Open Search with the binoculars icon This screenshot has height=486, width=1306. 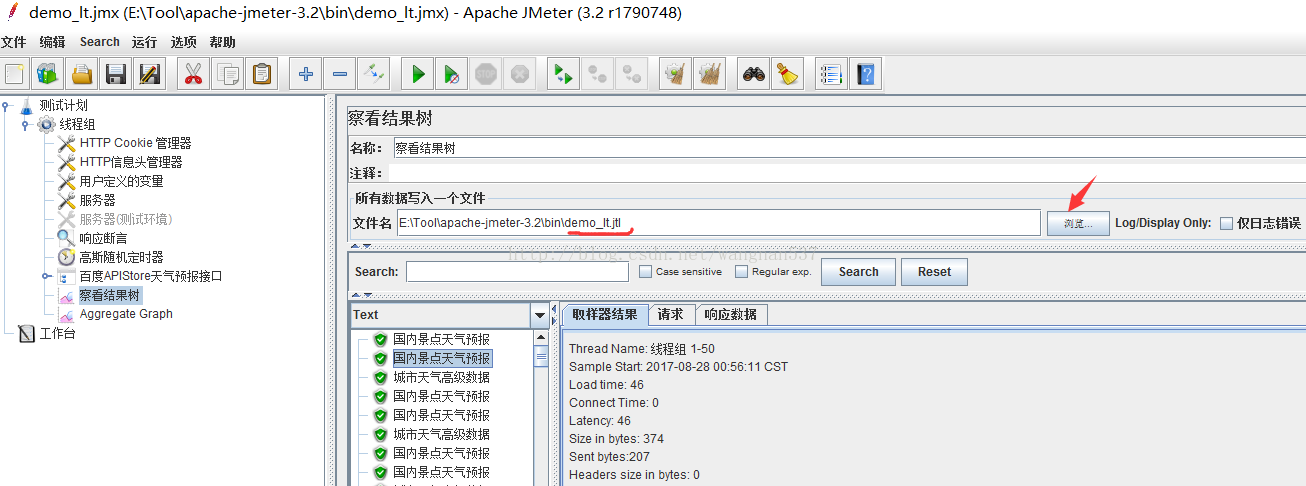tap(754, 74)
